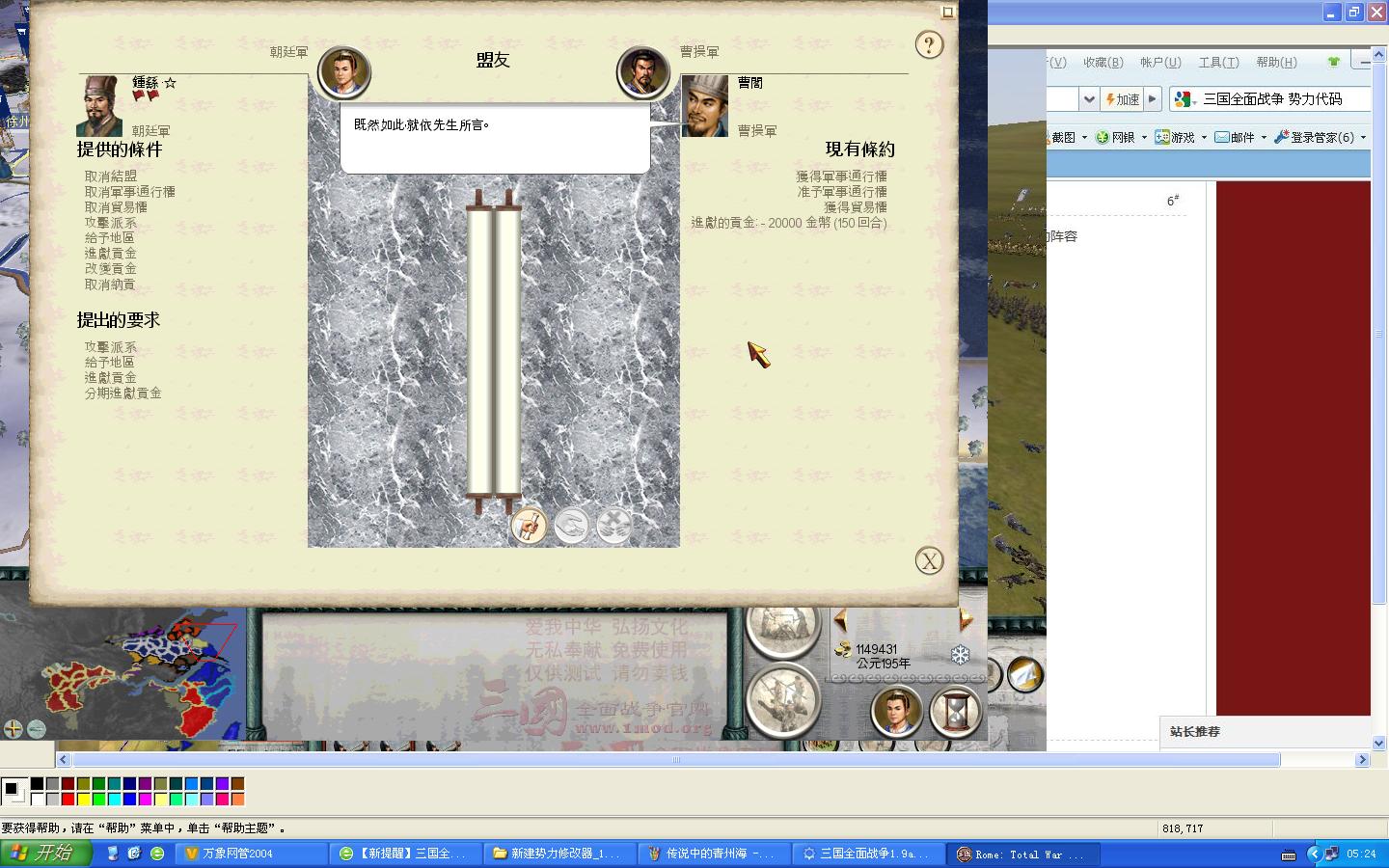This screenshot has width=1389, height=868.
Task: Zoom in minimap with plus icon
Action: coord(13,729)
